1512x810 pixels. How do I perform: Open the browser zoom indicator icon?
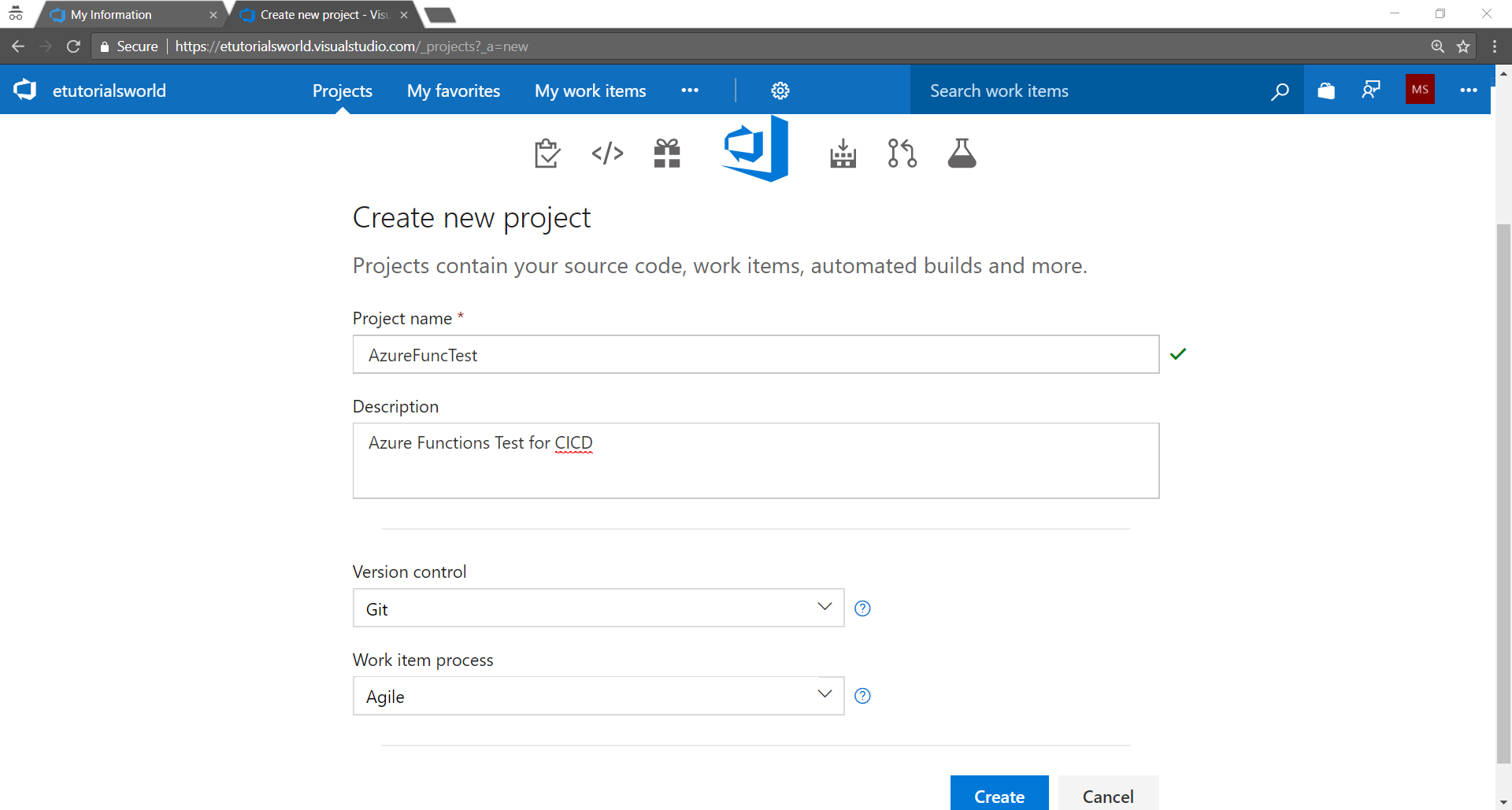click(x=1437, y=46)
